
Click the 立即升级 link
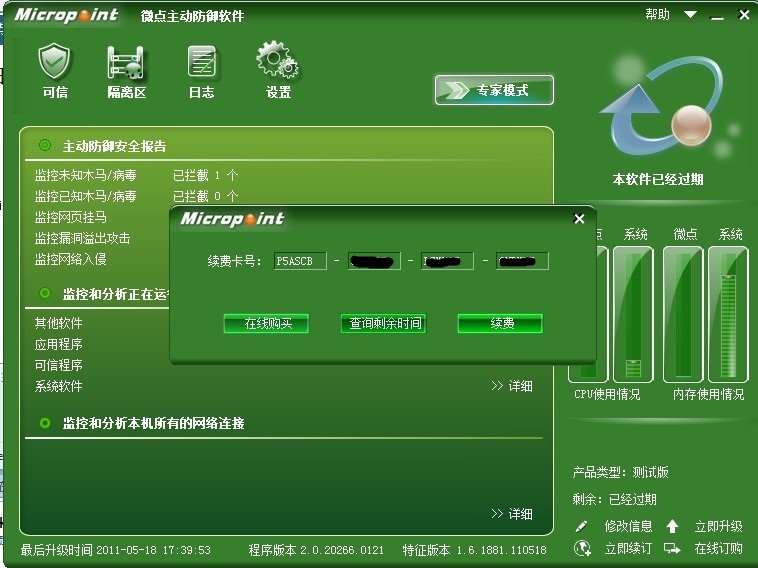click(x=718, y=526)
